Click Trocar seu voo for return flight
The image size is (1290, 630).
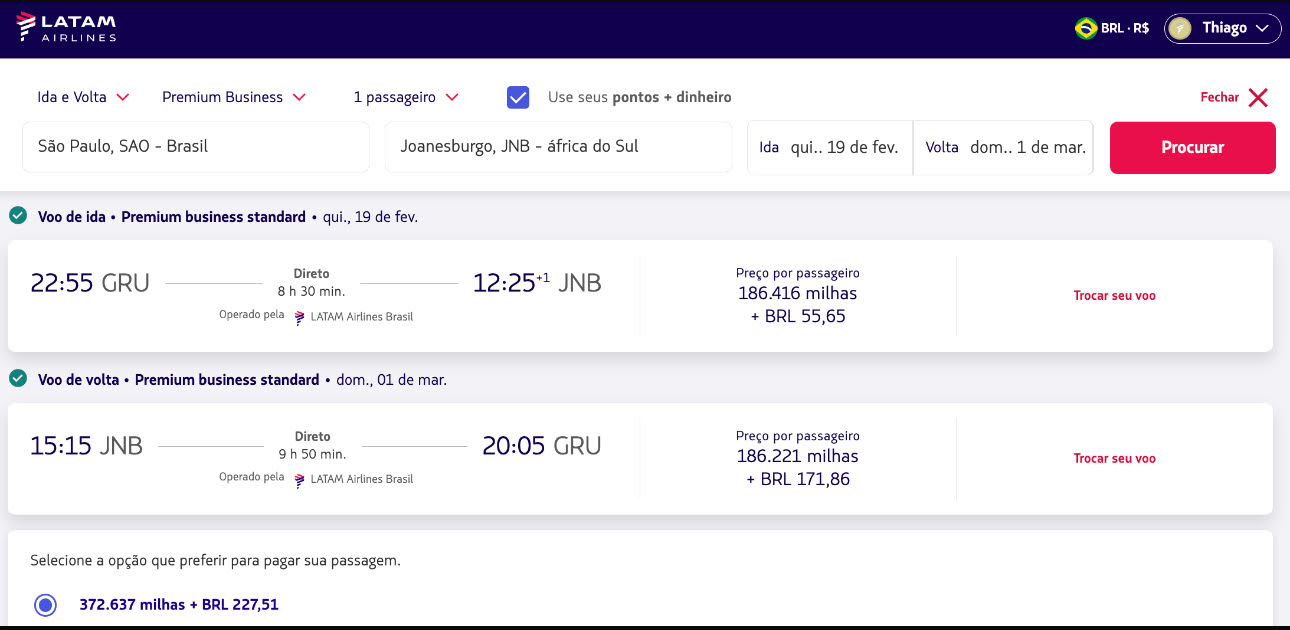point(1114,458)
